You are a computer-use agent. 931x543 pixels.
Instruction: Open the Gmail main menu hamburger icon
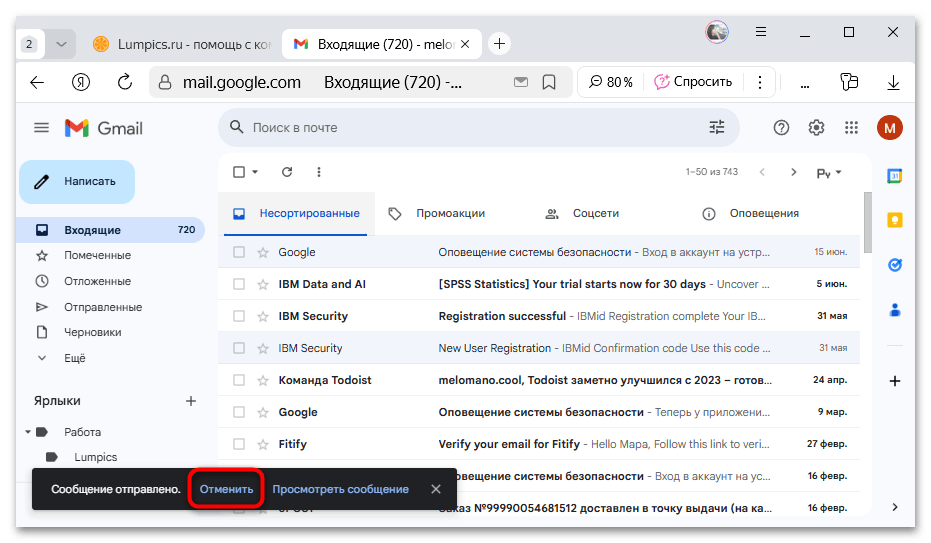point(41,128)
